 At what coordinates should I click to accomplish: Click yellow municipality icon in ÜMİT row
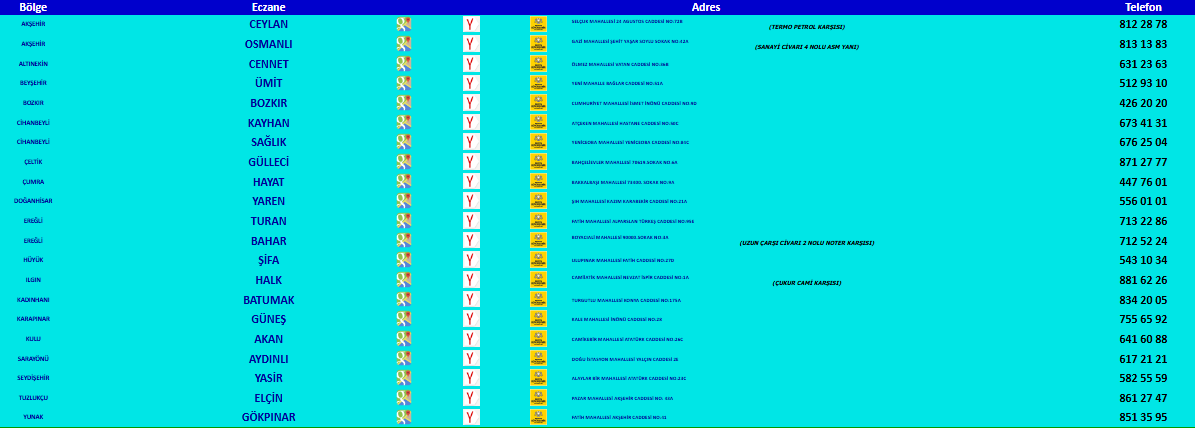point(538,83)
